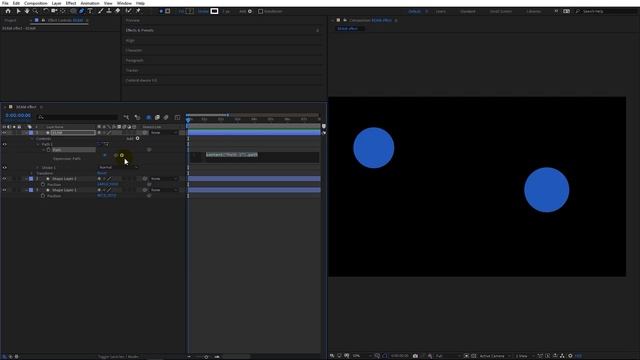This screenshot has width=640, height=360.
Task: Hide Shape Layer 1 with its eye icon
Action: (x=4, y=190)
